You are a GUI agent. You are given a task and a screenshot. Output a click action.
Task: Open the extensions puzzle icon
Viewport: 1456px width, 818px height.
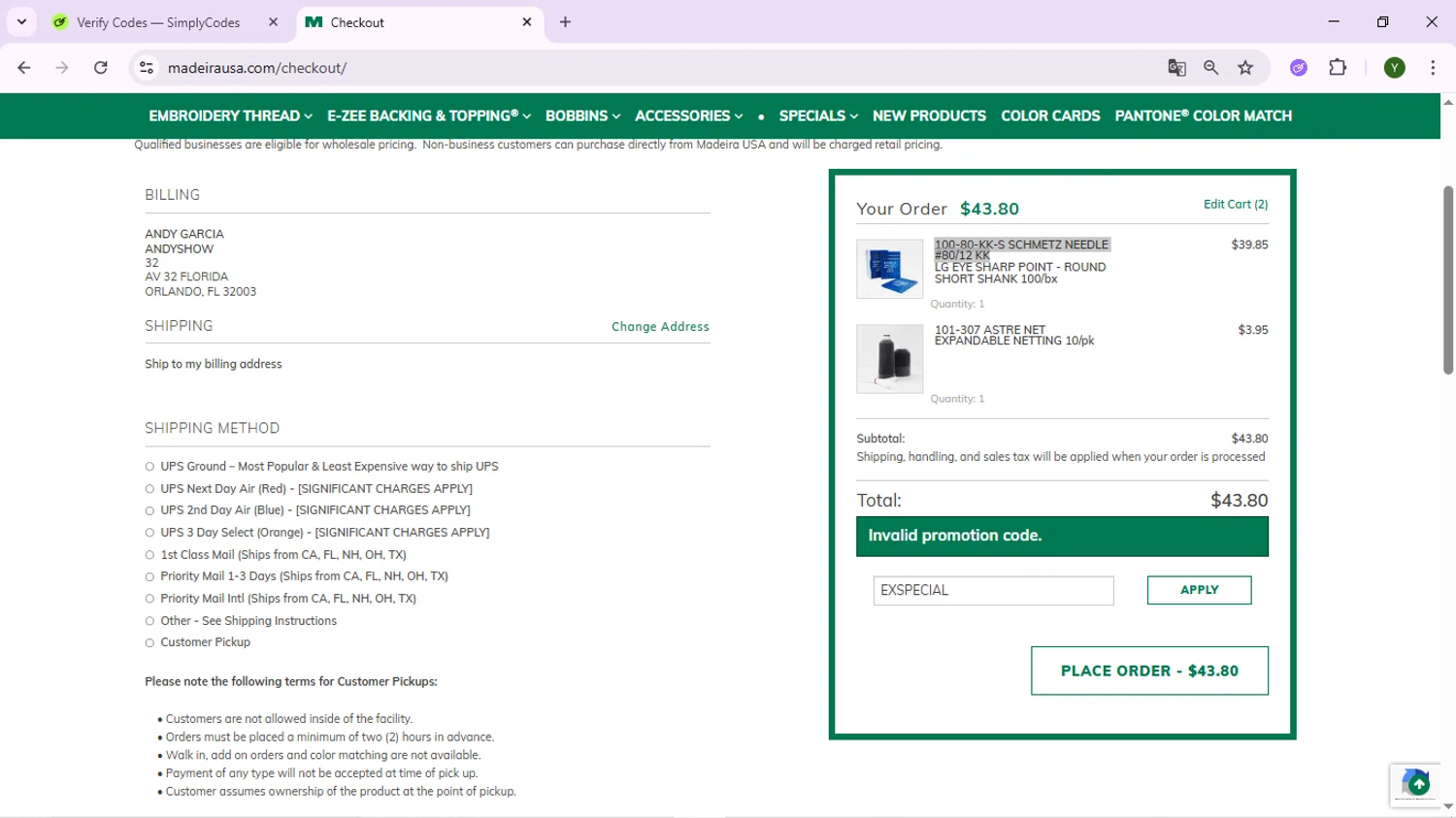[x=1338, y=68]
